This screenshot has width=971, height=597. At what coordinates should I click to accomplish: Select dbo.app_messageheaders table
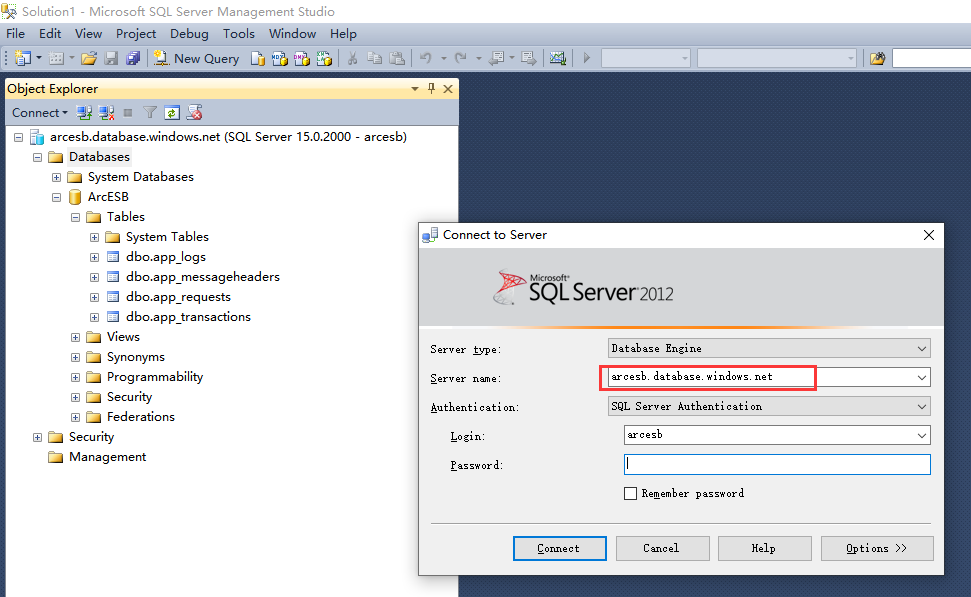(x=203, y=277)
